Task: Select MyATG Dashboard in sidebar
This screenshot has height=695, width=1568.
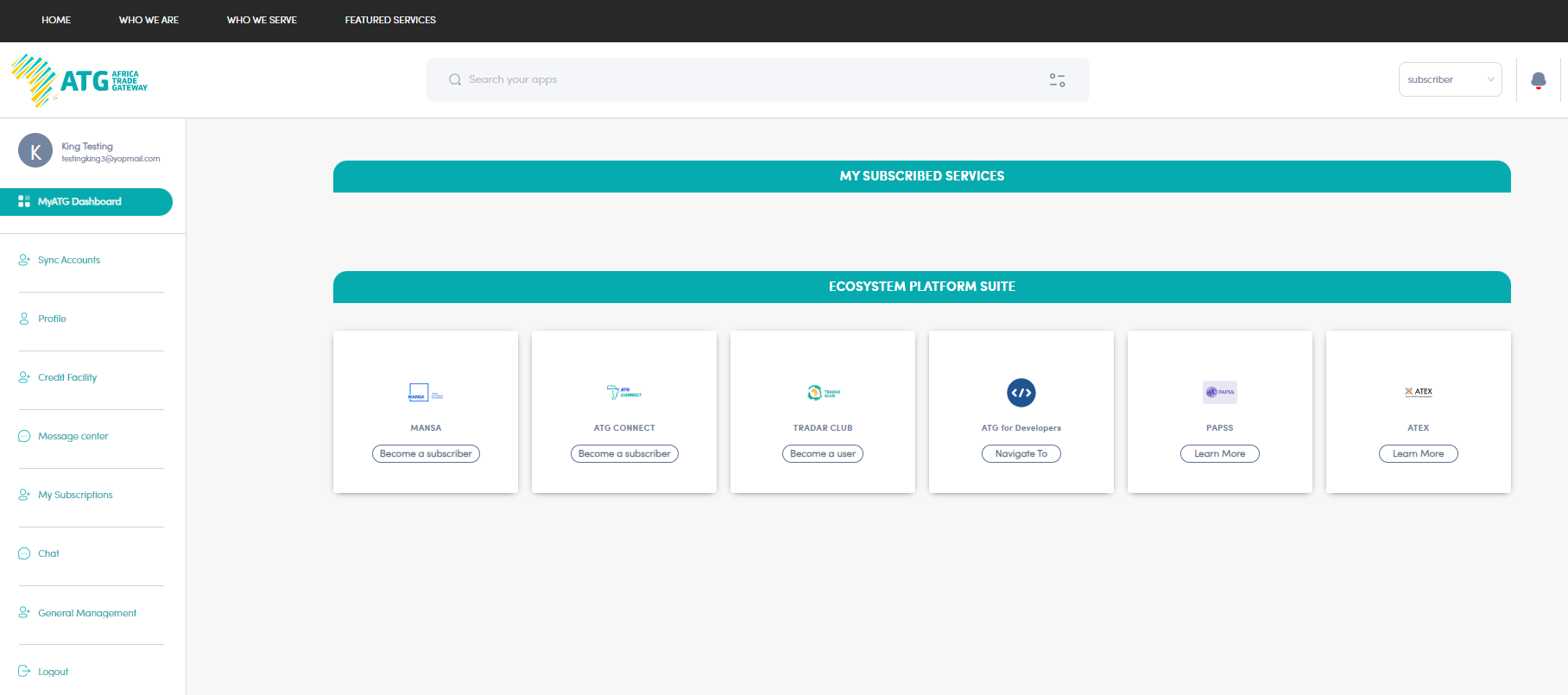Action: click(86, 202)
